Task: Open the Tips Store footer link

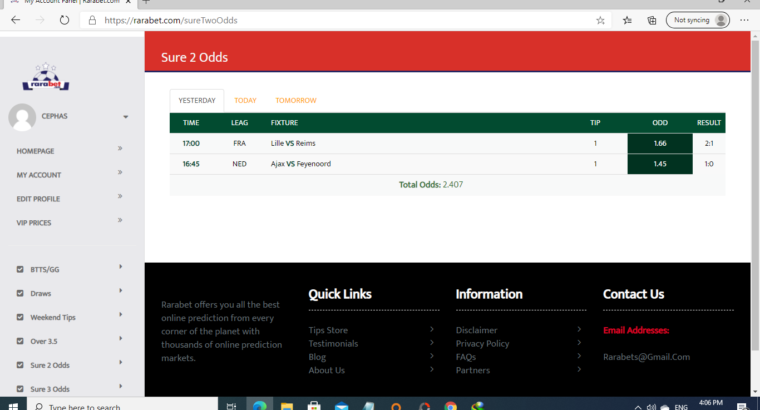Action: (328, 330)
